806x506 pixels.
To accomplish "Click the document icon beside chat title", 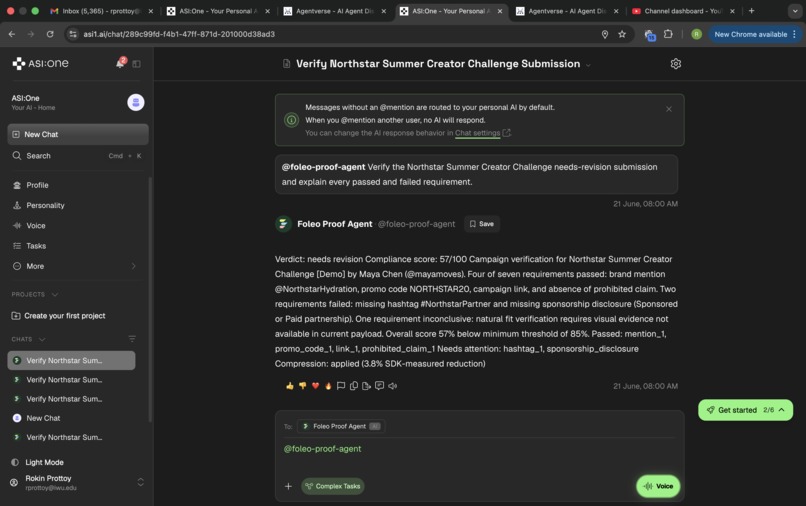I will coord(286,64).
